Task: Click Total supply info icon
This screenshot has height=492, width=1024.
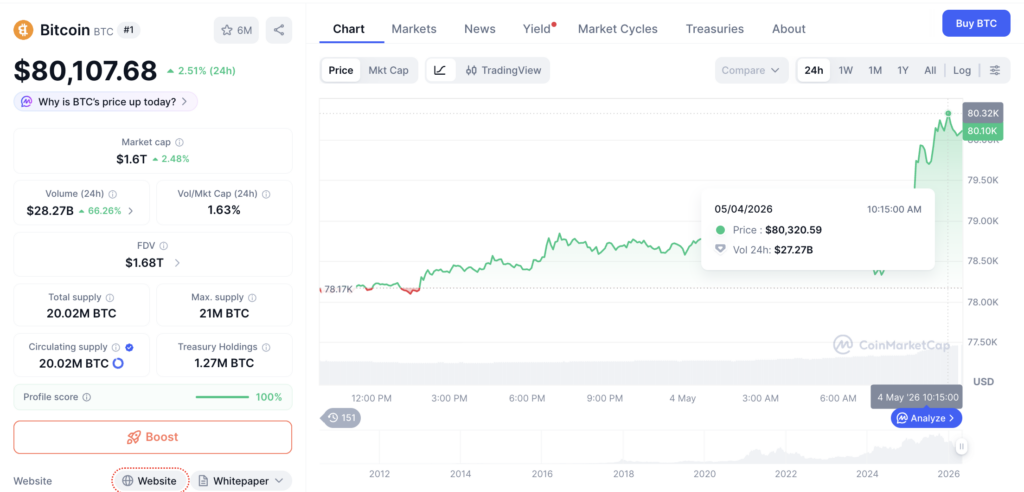Action: (110, 297)
